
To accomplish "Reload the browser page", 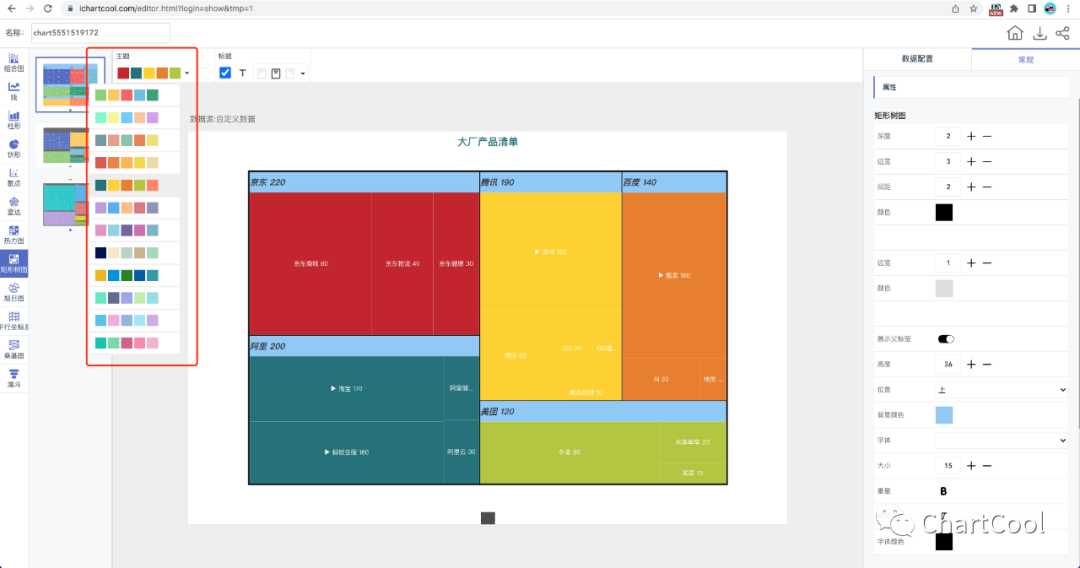I will pos(48,8).
